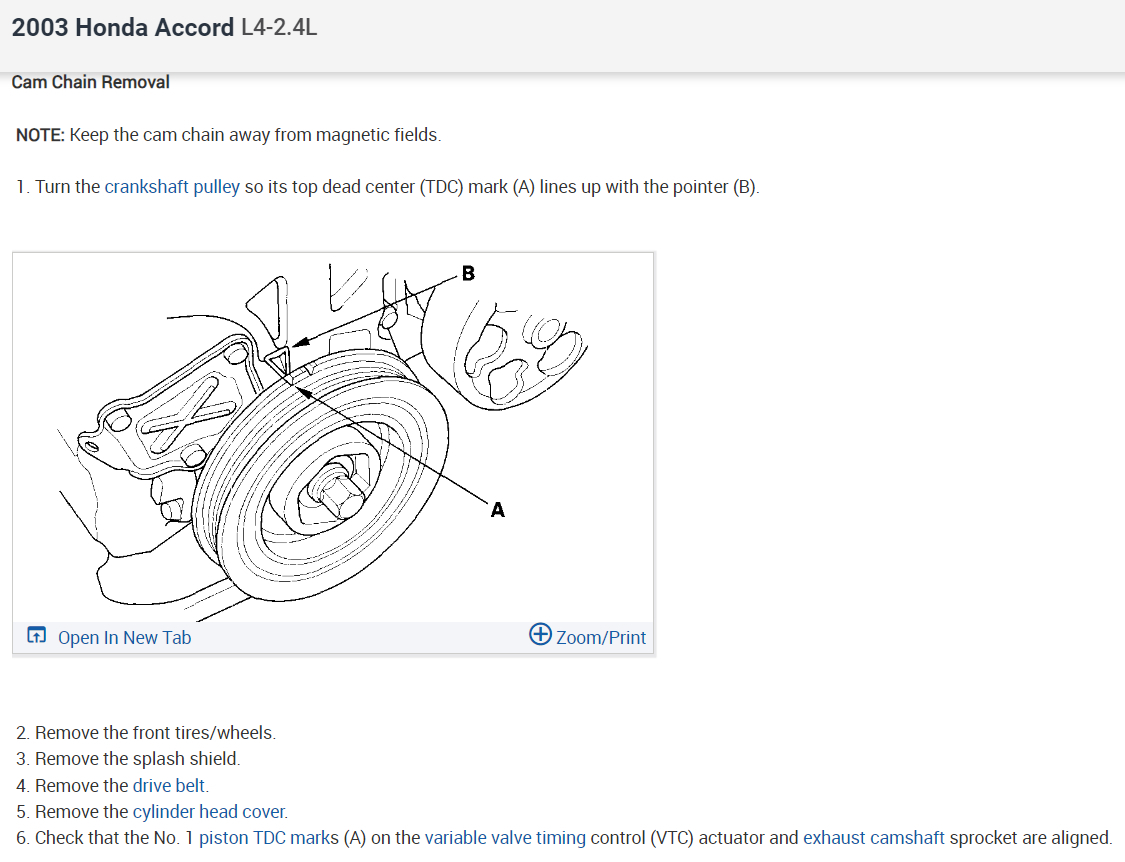Click the label A in the diagram
This screenshot has height=862, width=1125.
pos(497,510)
